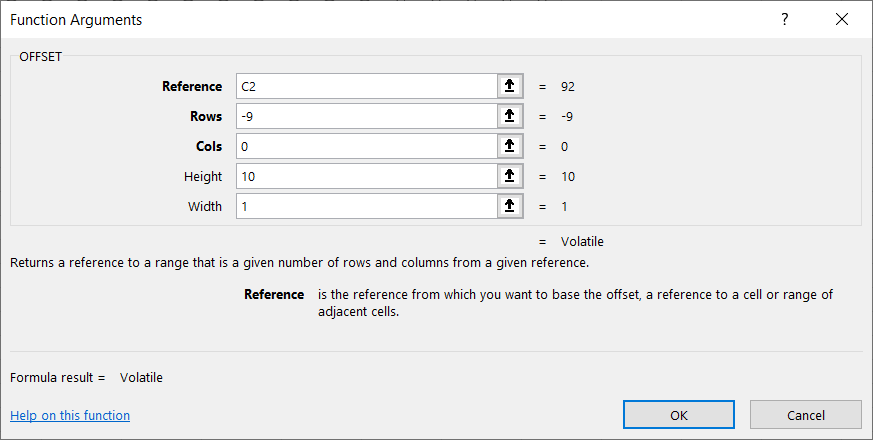Click the Width argument label
873x440 pixels.
click(x=205, y=207)
